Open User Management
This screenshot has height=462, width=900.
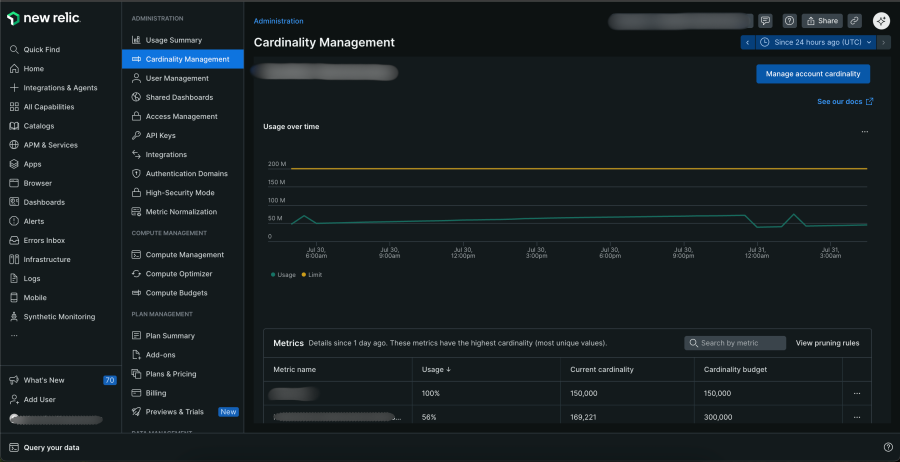click(x=170, y=78)
